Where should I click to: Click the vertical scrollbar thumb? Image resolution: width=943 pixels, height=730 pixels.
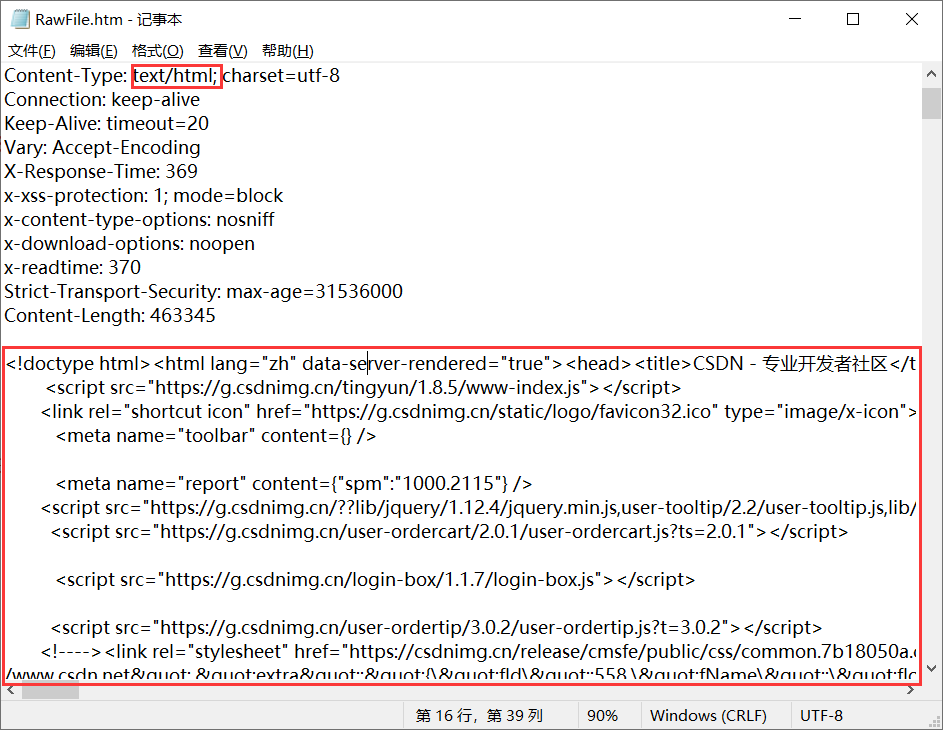931,103
